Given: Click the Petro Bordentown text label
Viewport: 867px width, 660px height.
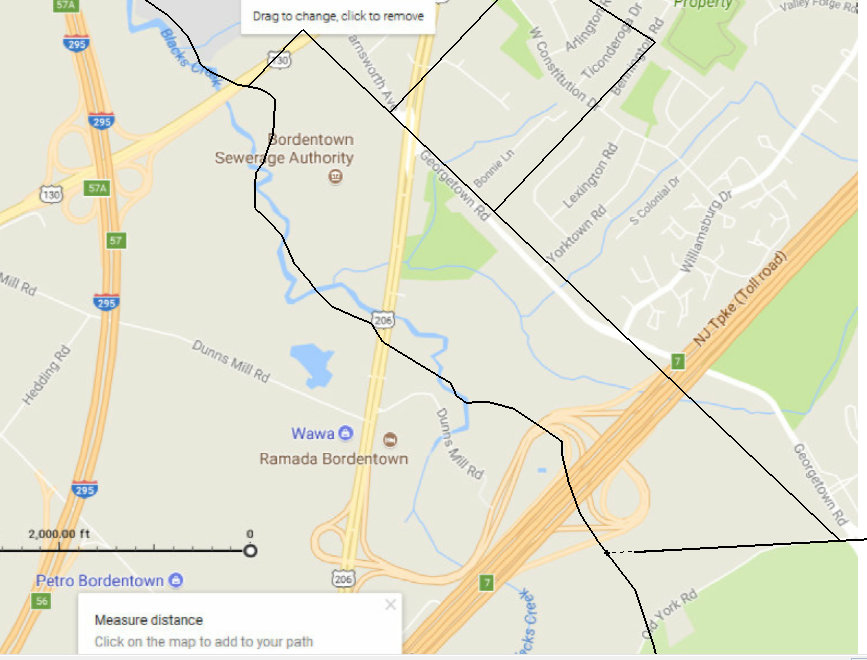Looking at the screenshot, I should [x=100, y=580].
